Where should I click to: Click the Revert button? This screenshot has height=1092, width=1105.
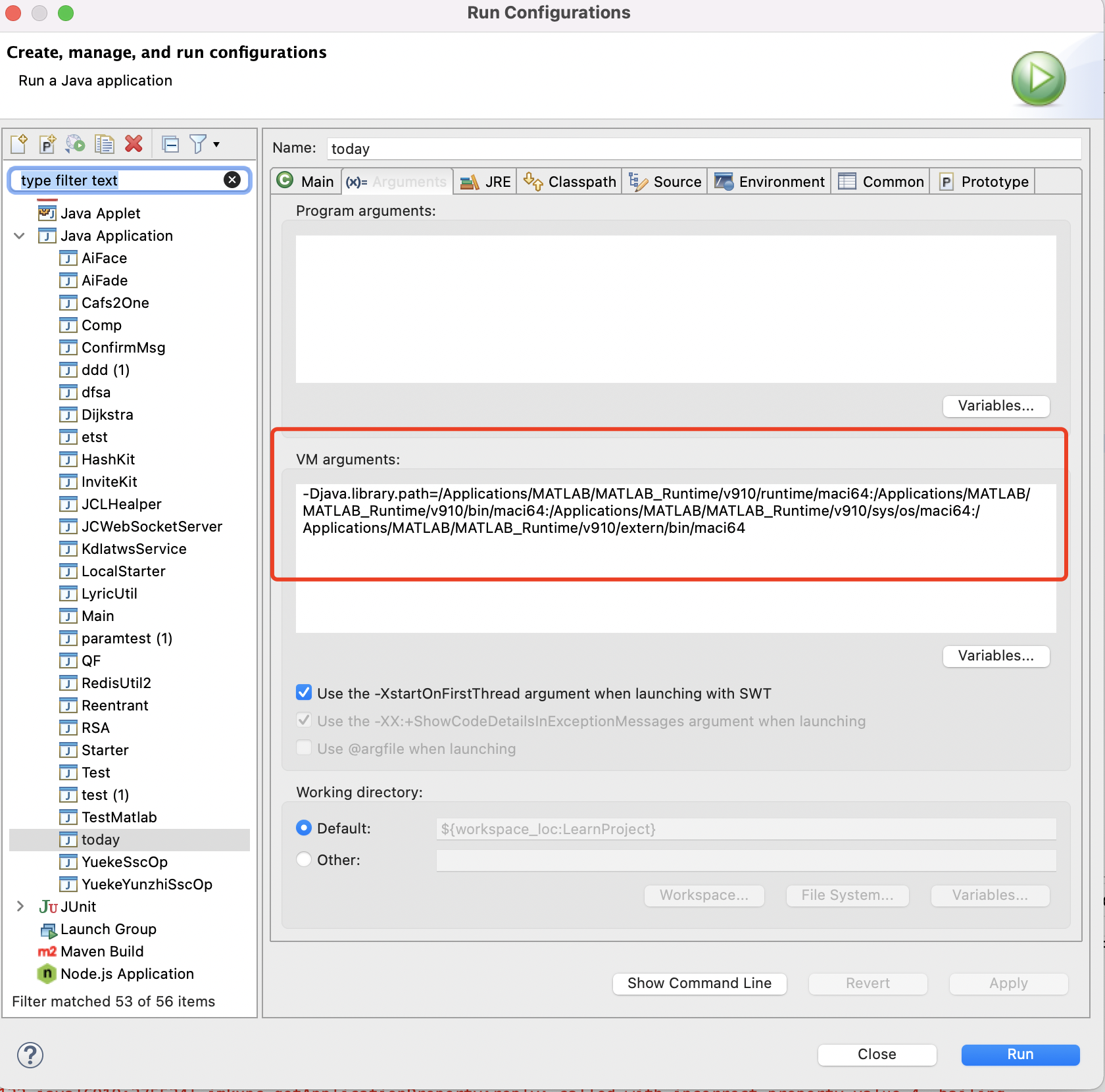868,983
